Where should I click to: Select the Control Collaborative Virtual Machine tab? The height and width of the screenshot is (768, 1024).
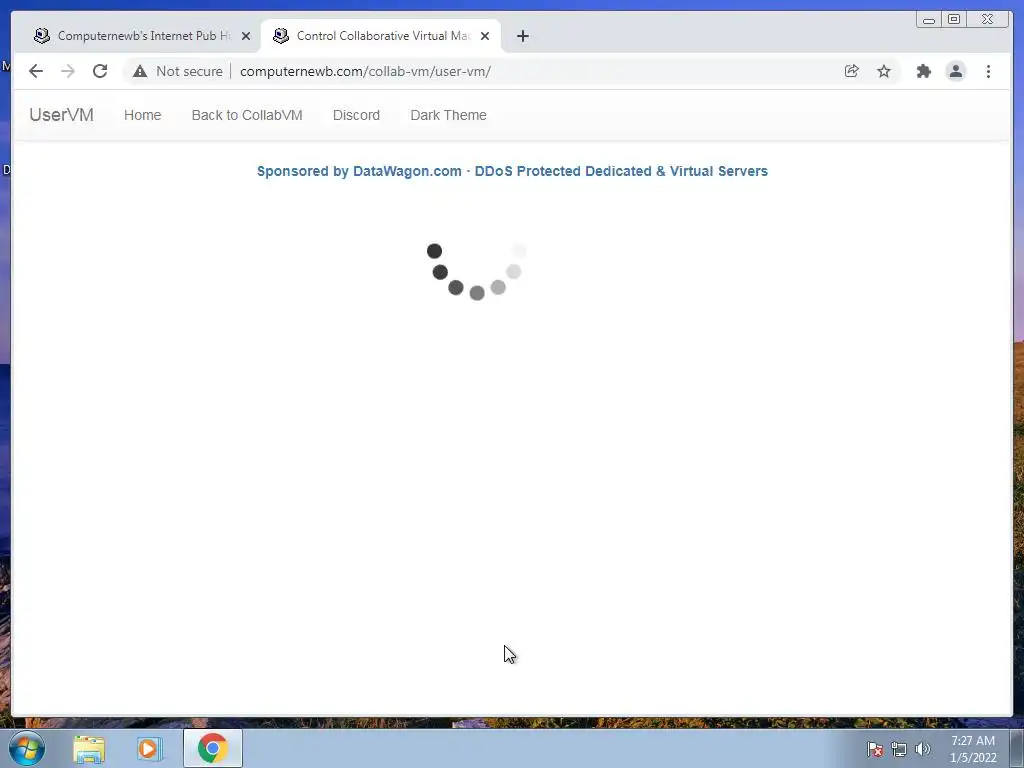[381, 36]
